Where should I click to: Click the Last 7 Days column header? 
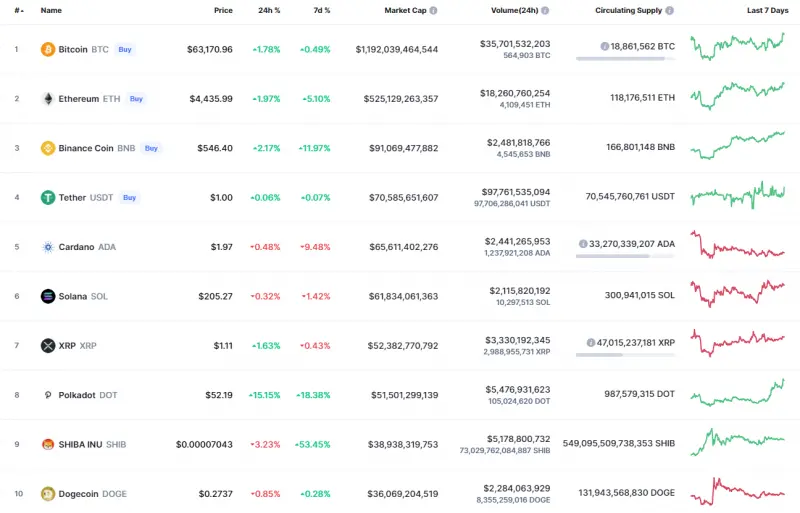[767, 10]
